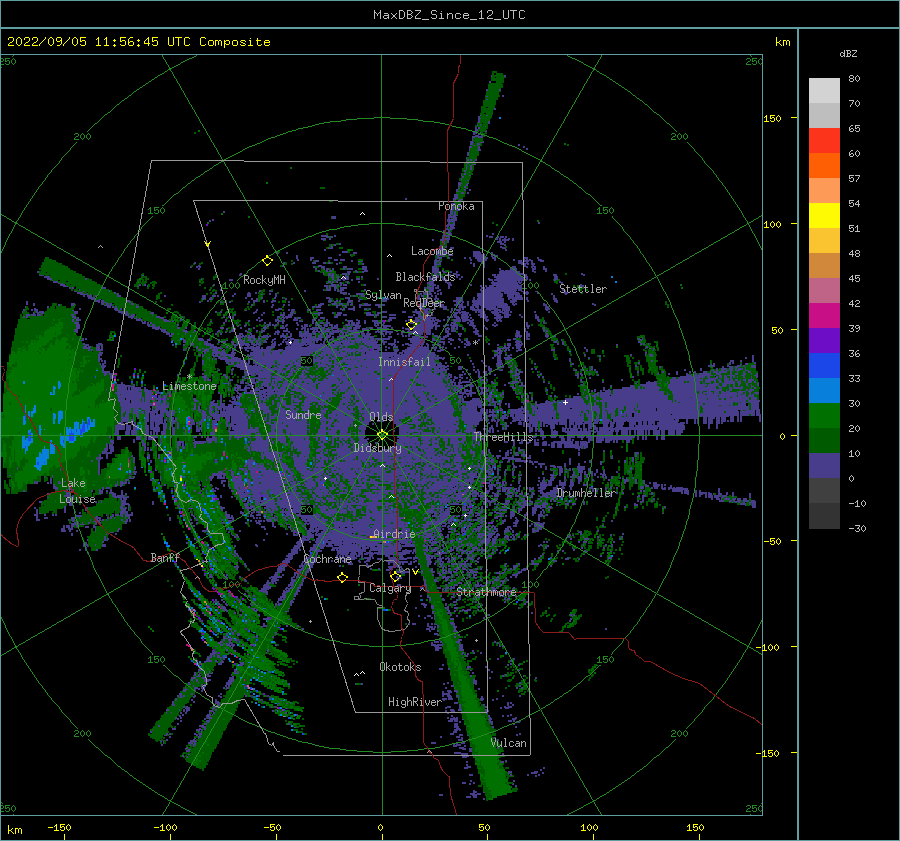Image resolution: width=900 pixels, height=841 pixels.
Task: Click the Cochrane city label
Action: click(x=327, y=559)
